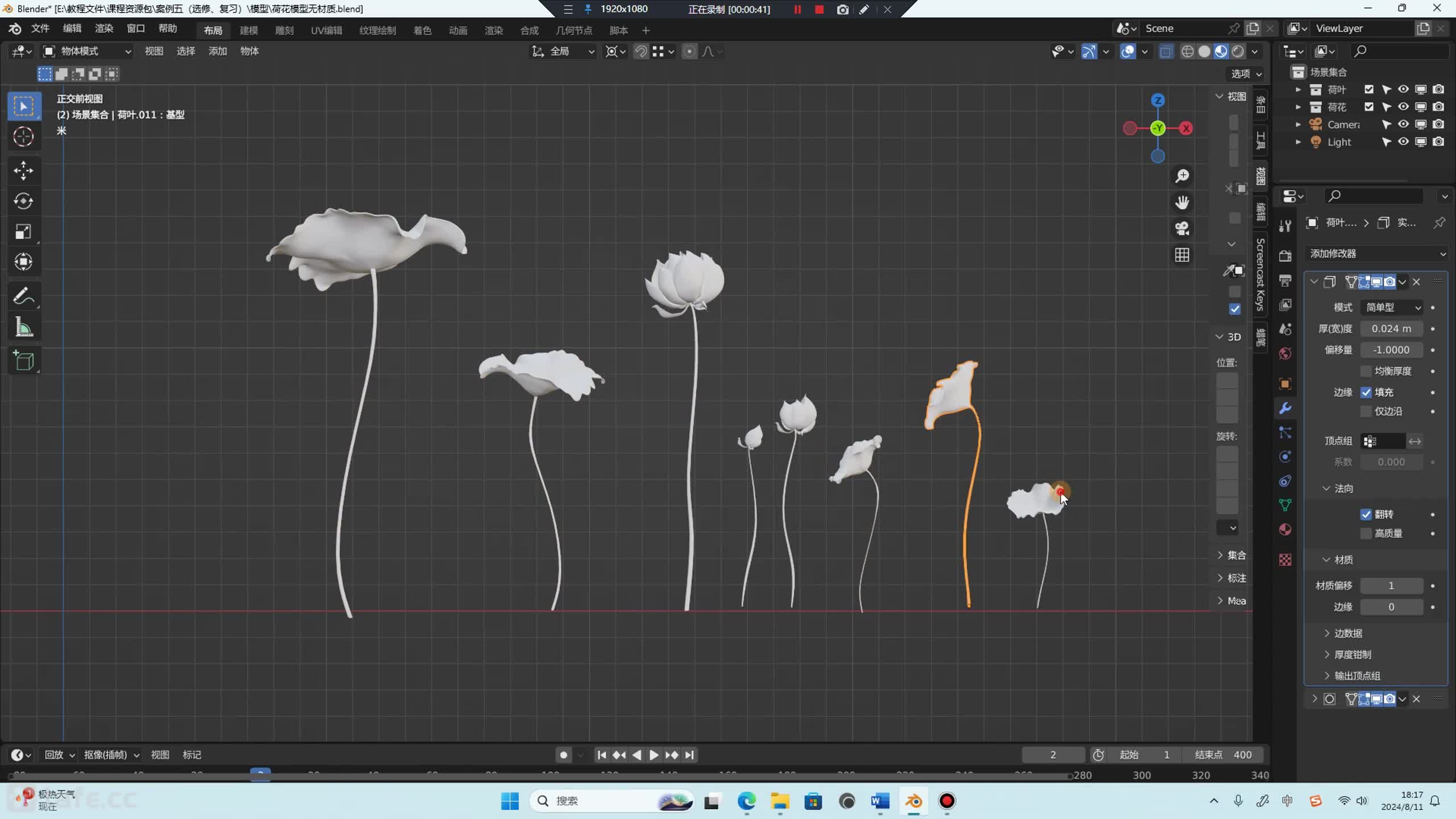Jump to the timeline end frame
Screen dimensions: 1456x819
click(689, 755)
